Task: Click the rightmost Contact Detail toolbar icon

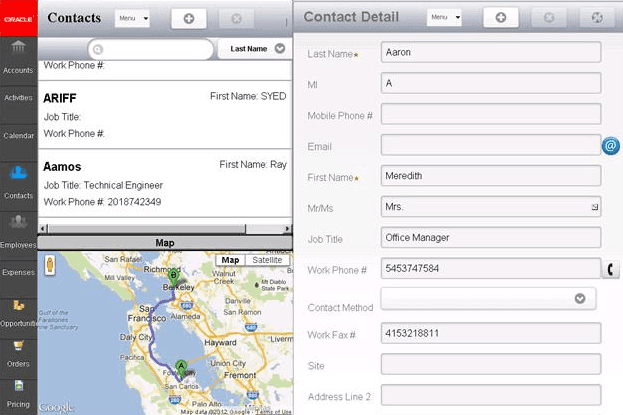Action: (x=597, y=17)
